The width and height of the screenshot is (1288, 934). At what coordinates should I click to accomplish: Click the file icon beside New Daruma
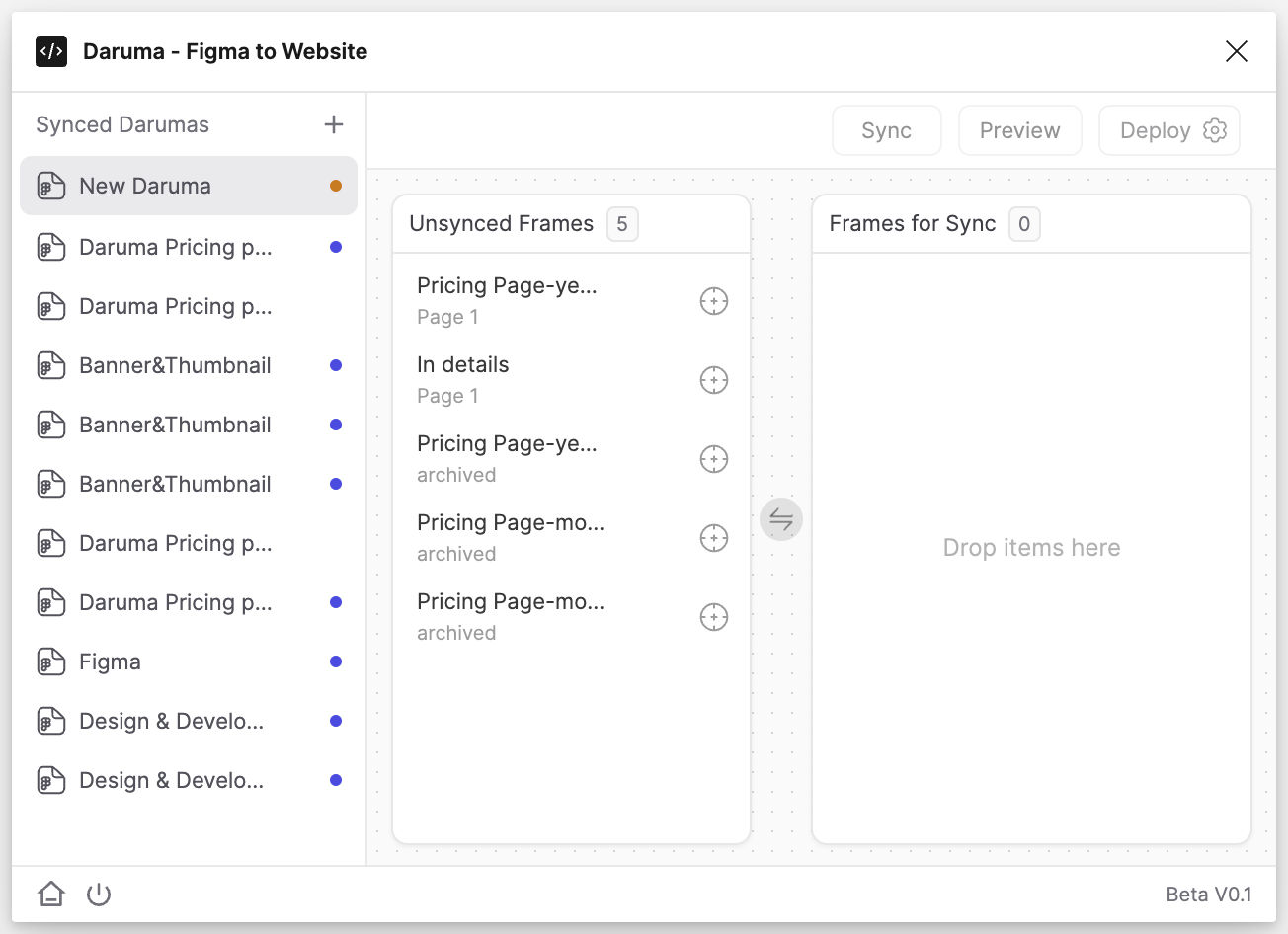pyautogui.click(x=51, y=186)
